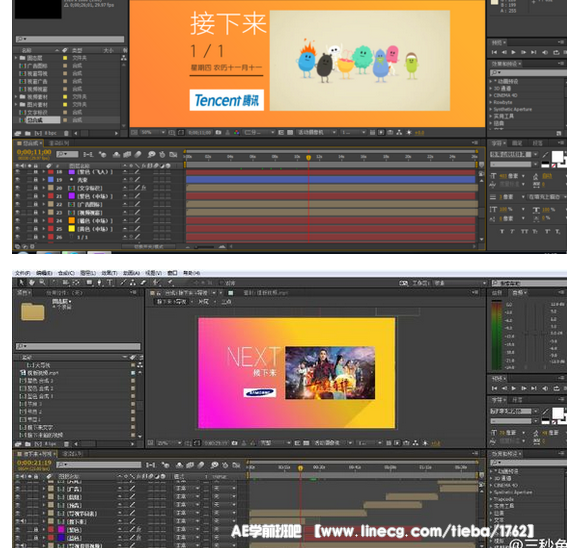The width and height of the screenshot is (567, 548).
Task: Select the Hand tool in lower toolbar
Action: [32, 283]
